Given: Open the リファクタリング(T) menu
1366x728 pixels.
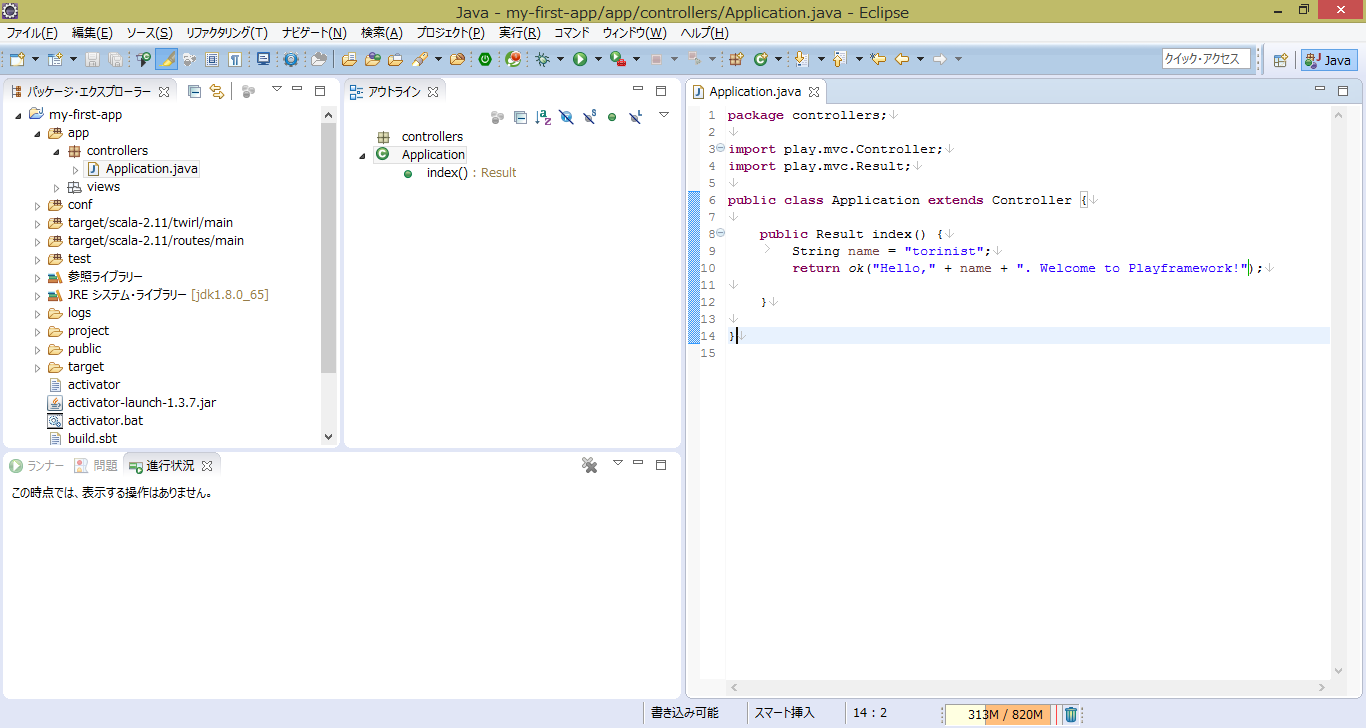Looking at the screenshot, I should point(226,33).
